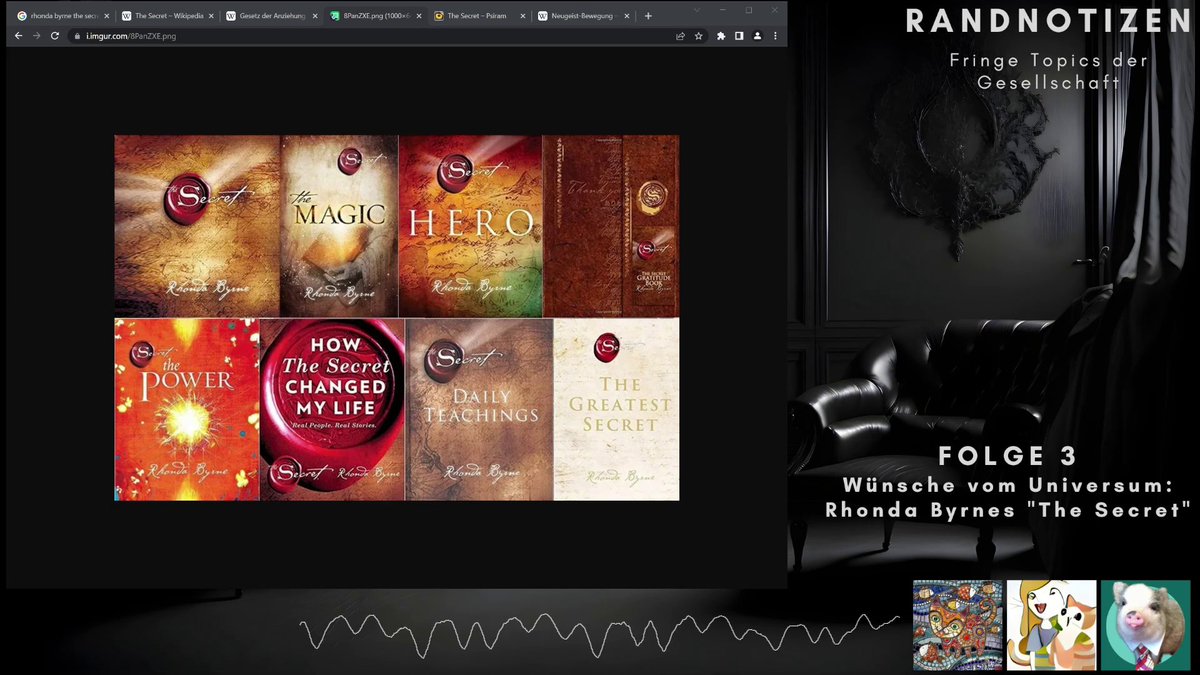Image resolution: width=1200 pixels, height=675 pixels.
Task: Close The Secret – Wikipedia tab
Action: point(210,16)
